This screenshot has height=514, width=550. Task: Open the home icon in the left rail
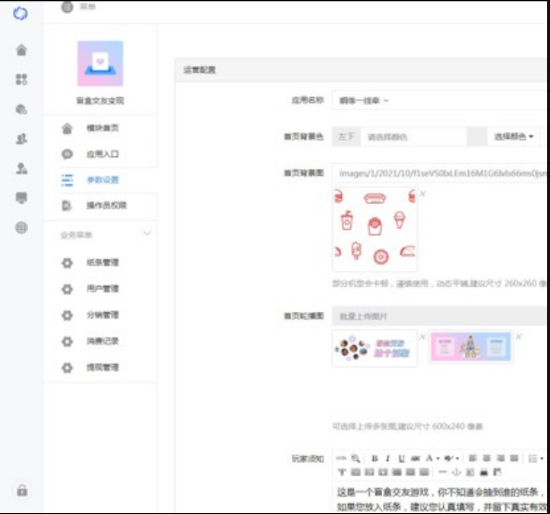click(21, 50)
